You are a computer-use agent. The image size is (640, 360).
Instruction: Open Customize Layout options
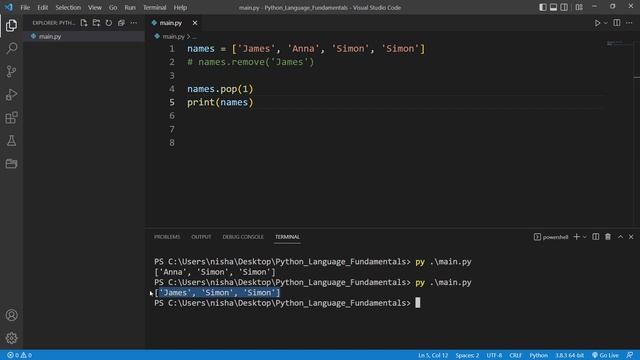tap(579, 7)
